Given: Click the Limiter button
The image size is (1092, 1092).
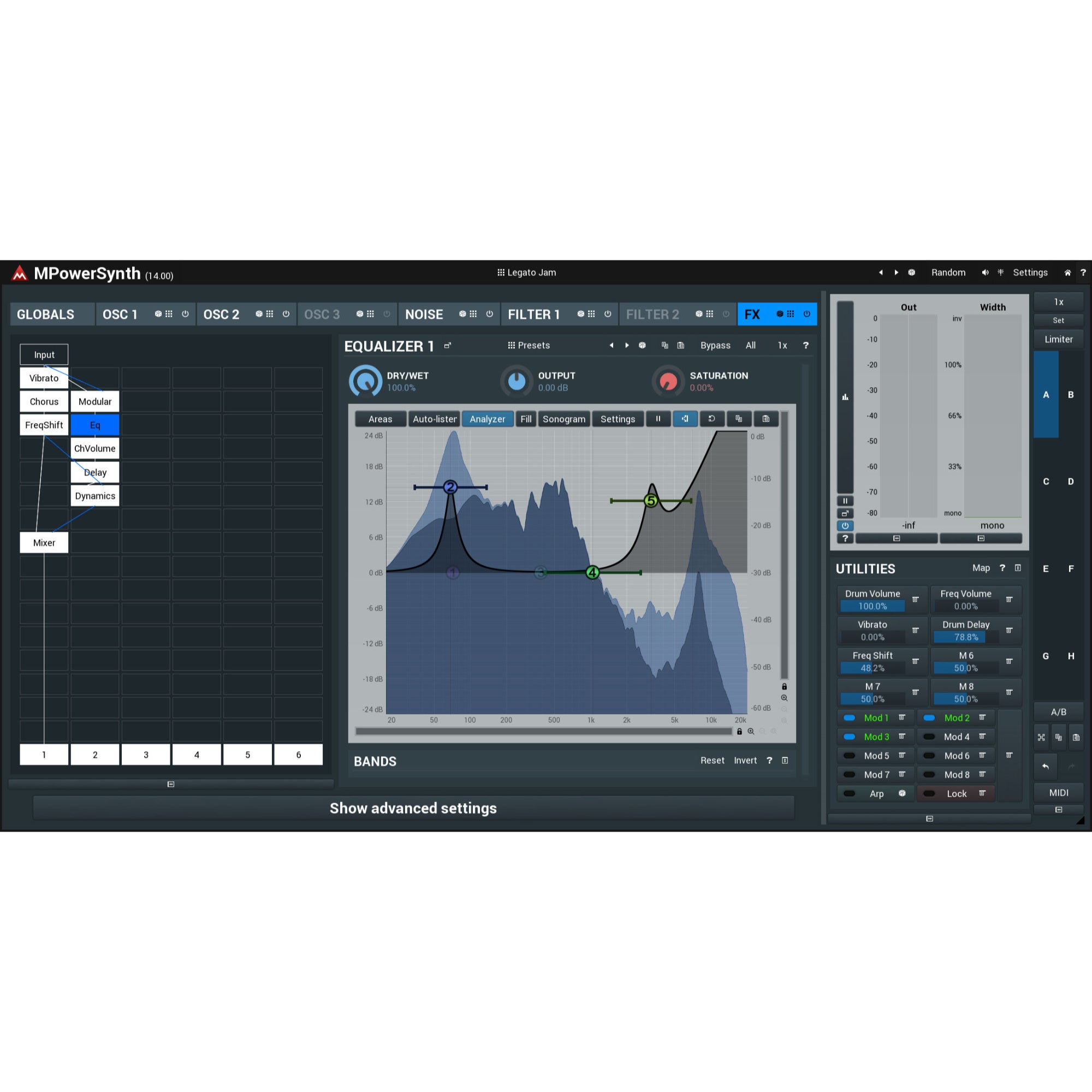Looking at the screenshot, I should 1059,339.
